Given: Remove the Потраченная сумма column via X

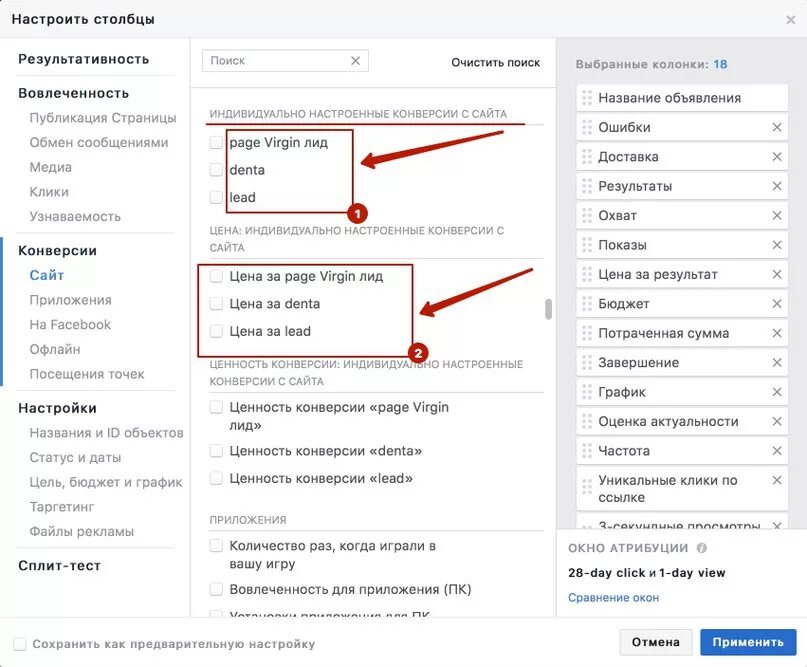Looking at the screenshot, I should point(777,333).
